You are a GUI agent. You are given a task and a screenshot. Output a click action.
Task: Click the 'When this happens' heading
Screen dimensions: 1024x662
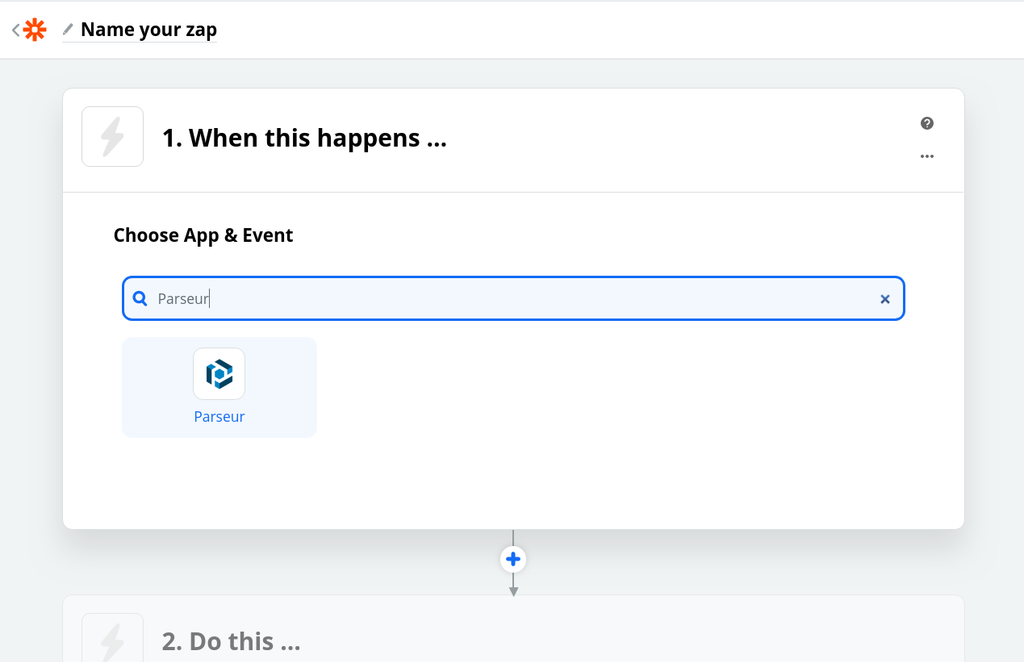305,137
